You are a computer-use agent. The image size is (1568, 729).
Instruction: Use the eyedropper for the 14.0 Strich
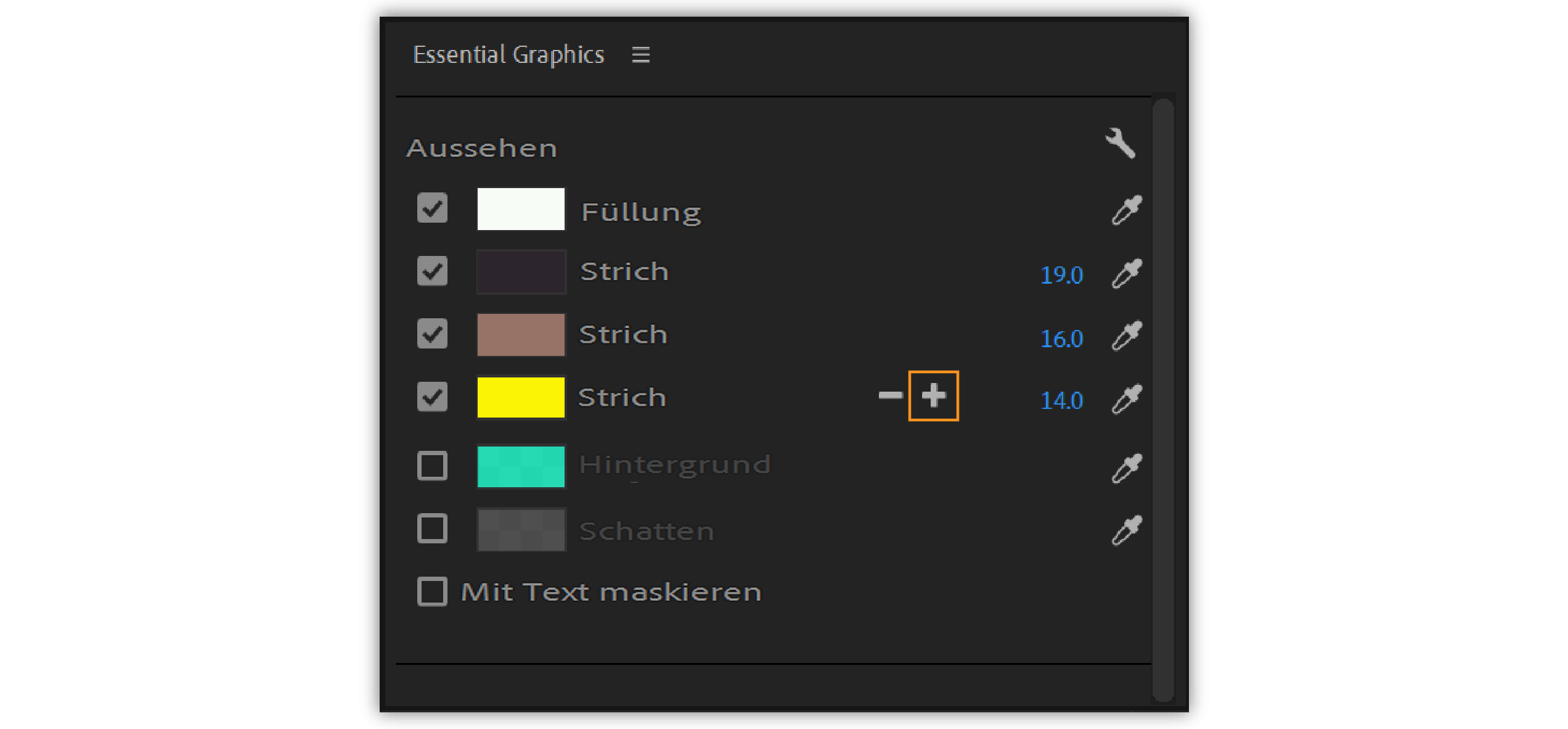(1126, 399)
